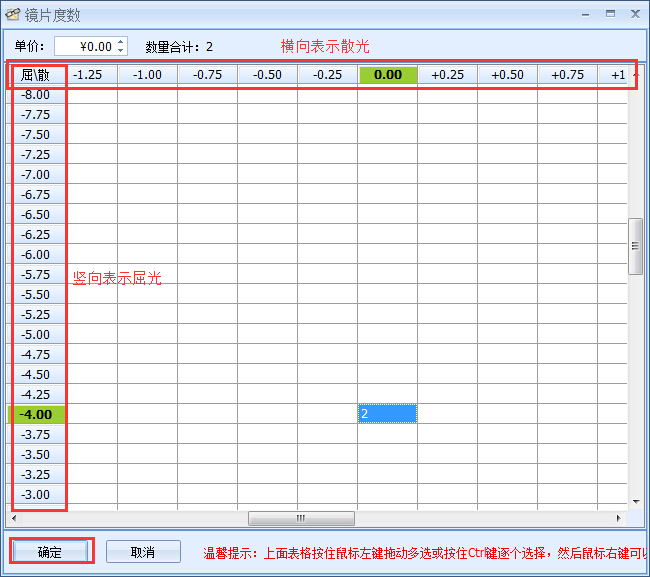Click the scroll-right arrow of horizontal scrollbar
The width and height of the screenshot is (650, 577).
(618, 518)
